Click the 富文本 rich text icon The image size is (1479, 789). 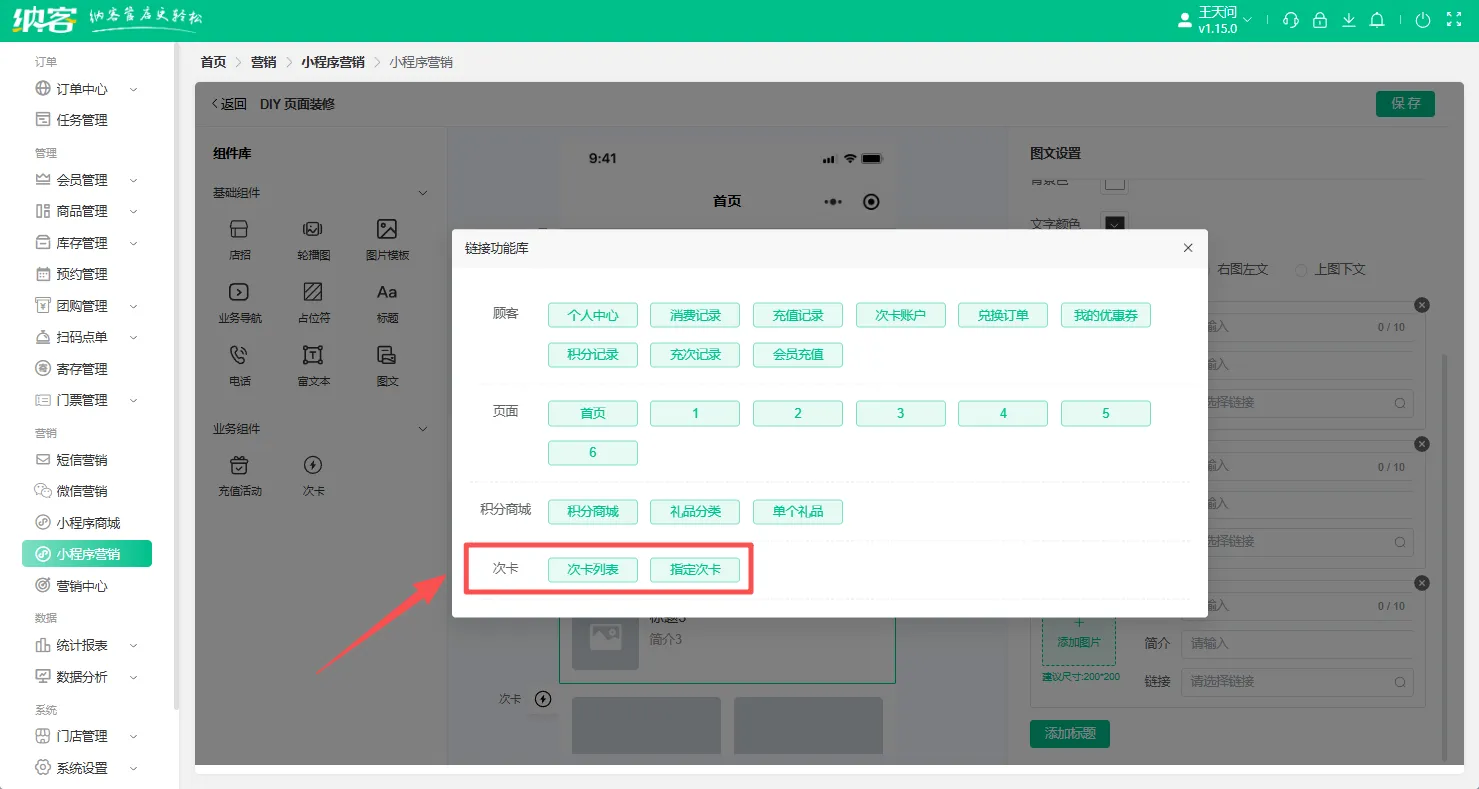point(313,356)
